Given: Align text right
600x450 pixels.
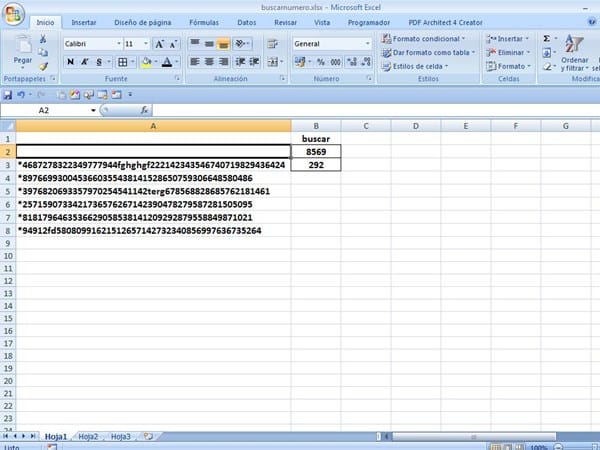Looking at the screenshot, I should [x=223, y=62].
